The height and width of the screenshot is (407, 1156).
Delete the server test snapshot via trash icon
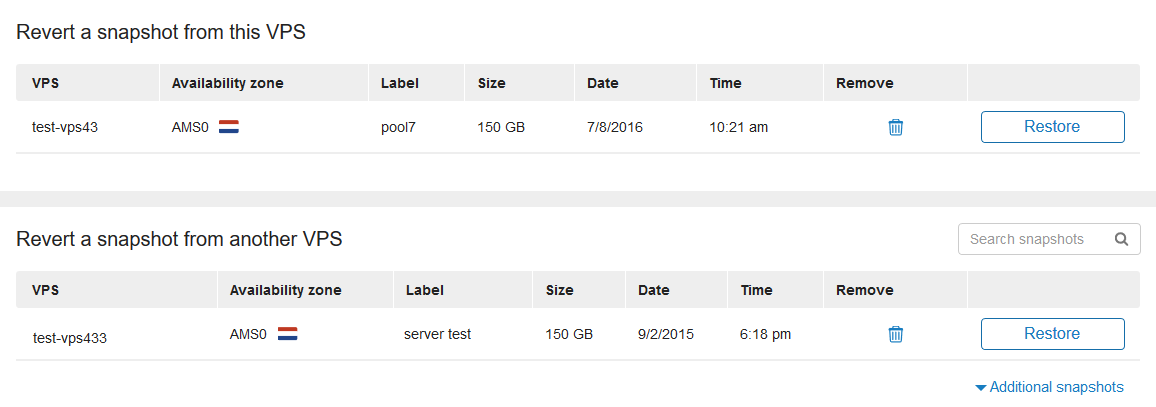click(896, 334)
